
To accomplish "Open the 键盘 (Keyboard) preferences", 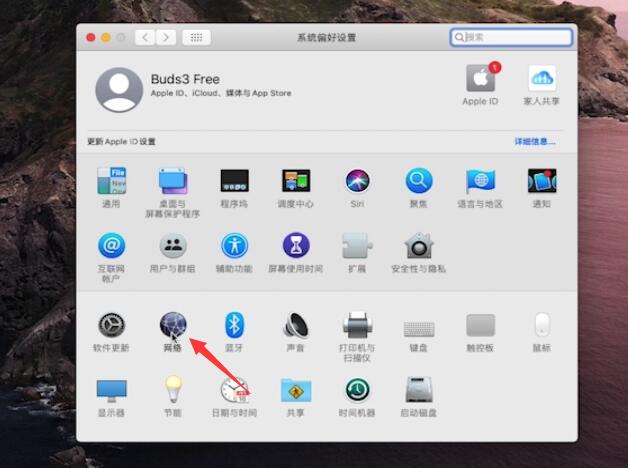I will point(419,328).
